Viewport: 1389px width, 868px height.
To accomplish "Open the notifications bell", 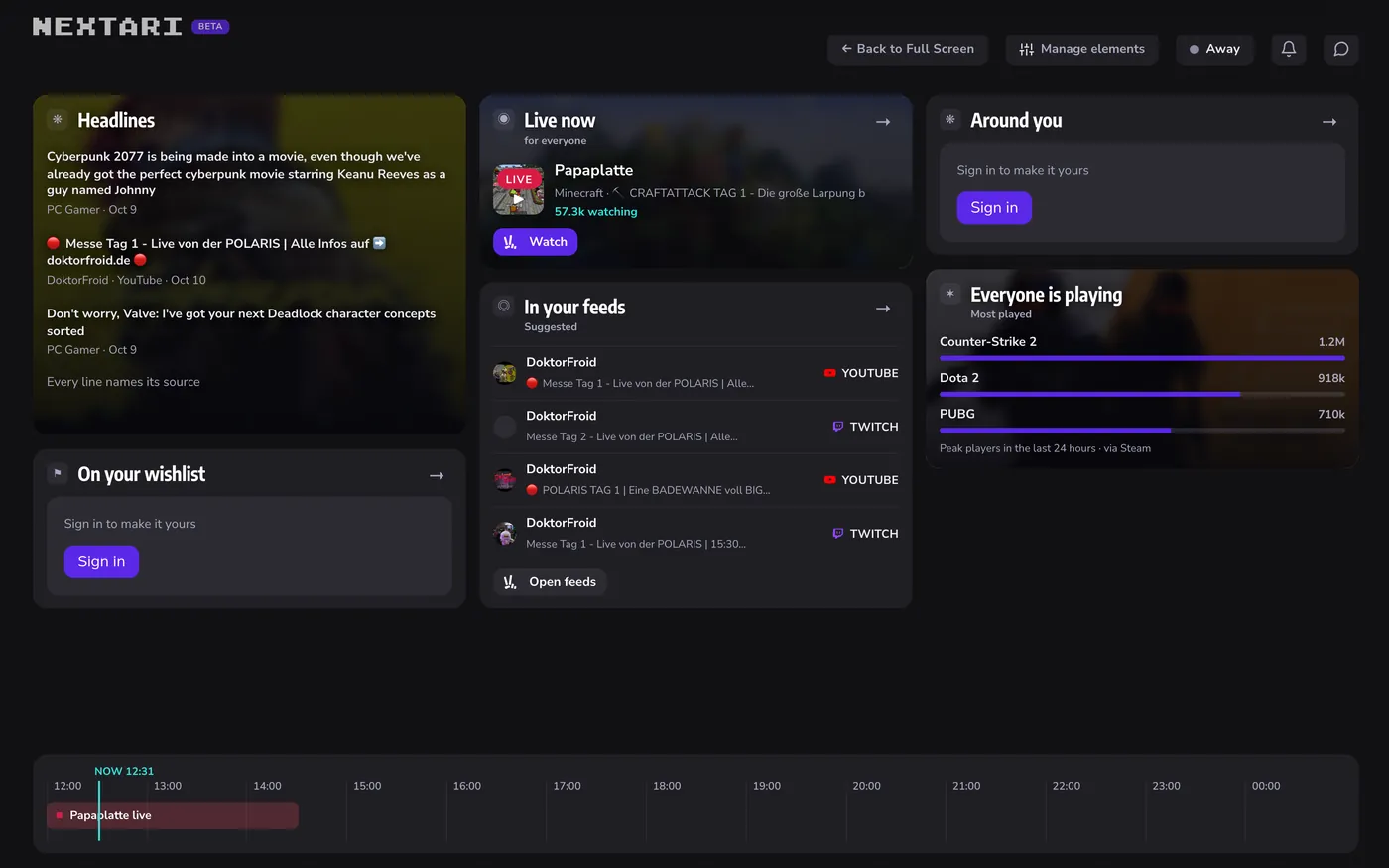I will (1289, 49).
